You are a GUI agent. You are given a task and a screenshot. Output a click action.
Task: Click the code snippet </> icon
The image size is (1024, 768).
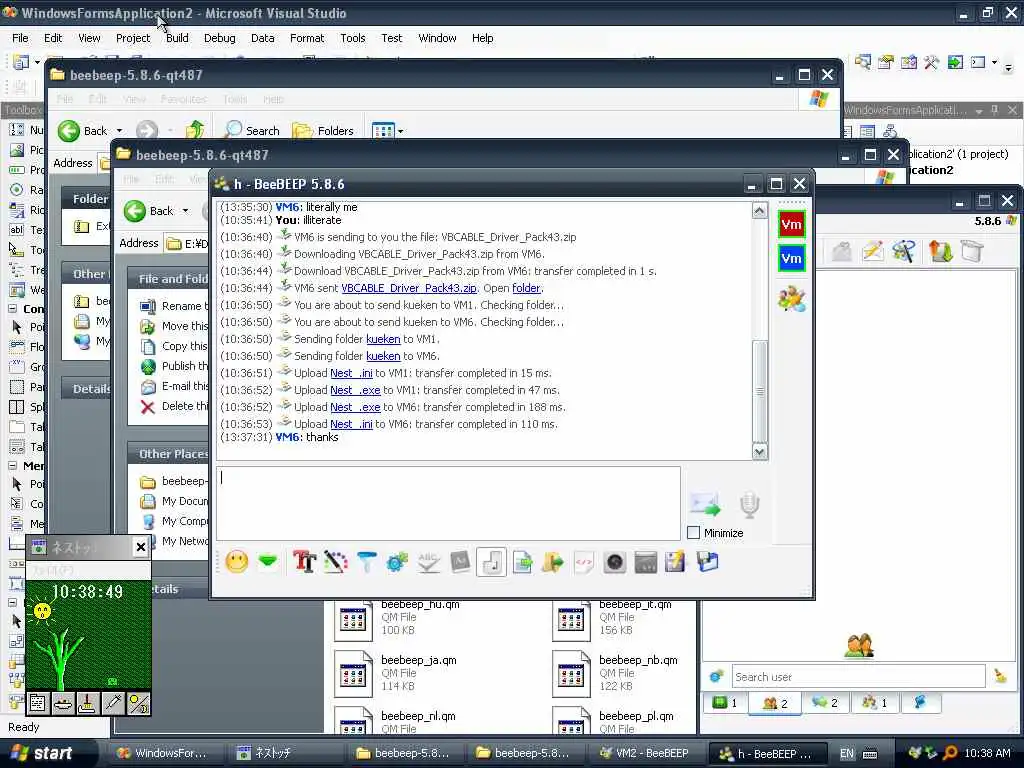point(583,562)
